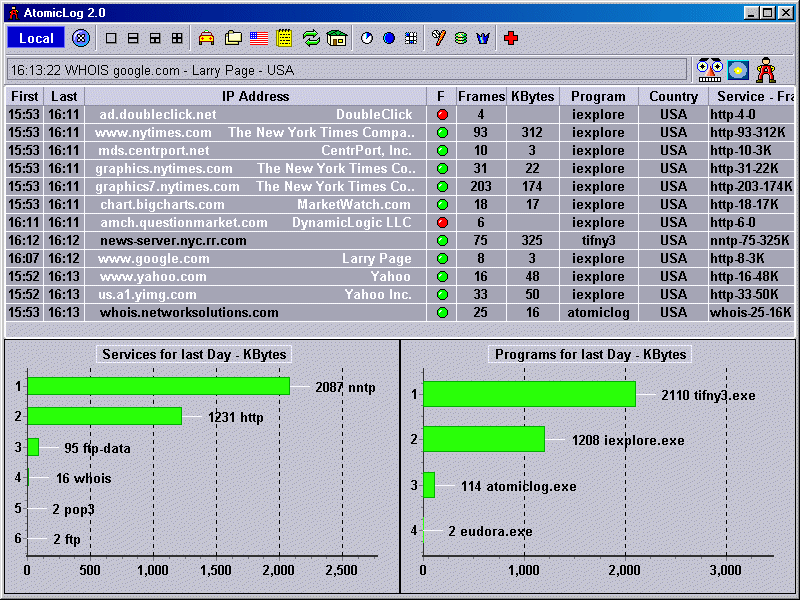
Task: Click the blue W icon
Action: point(483,38)
